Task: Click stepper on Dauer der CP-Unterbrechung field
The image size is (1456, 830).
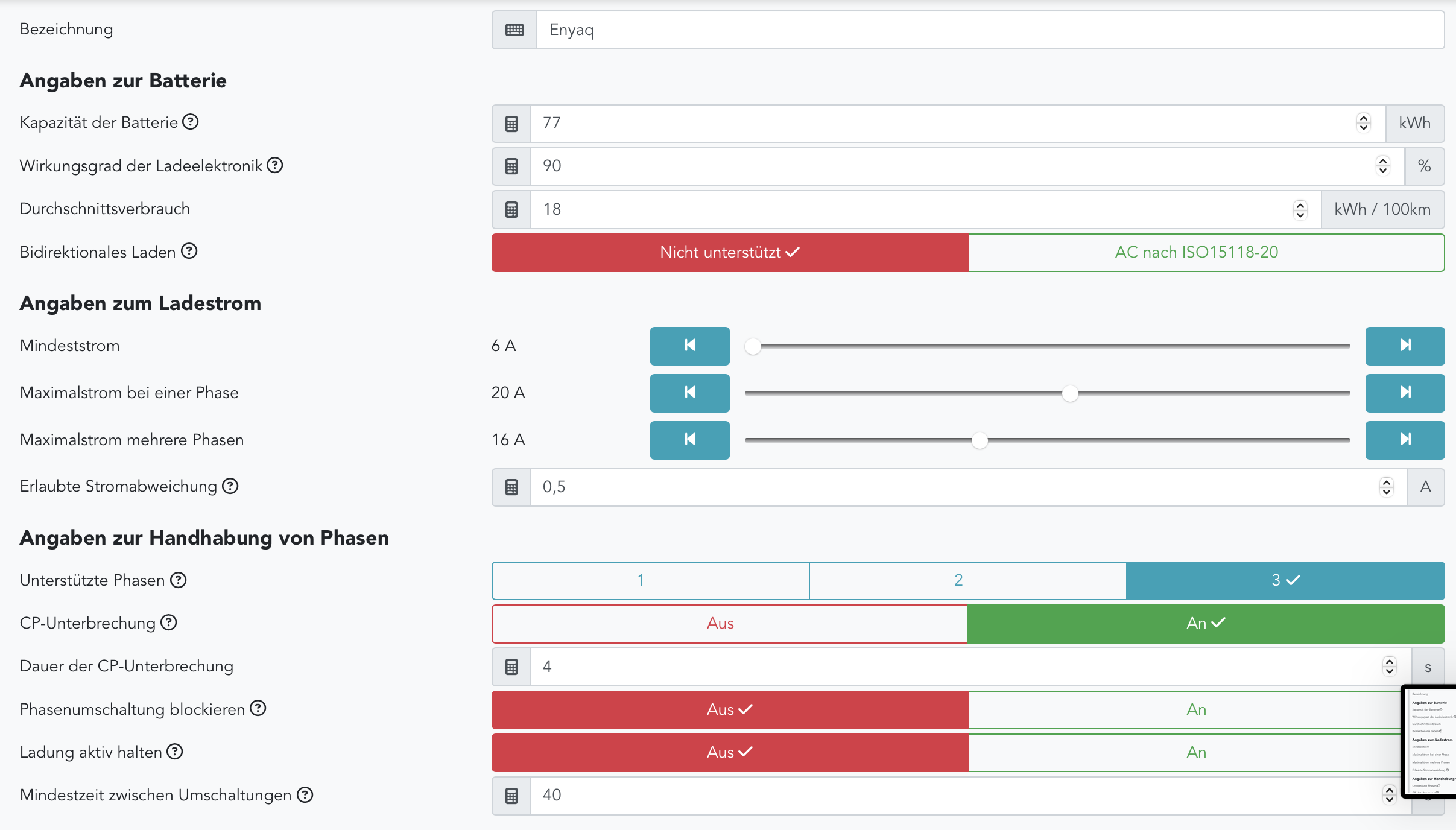Action: click(x=1389, y=667)
